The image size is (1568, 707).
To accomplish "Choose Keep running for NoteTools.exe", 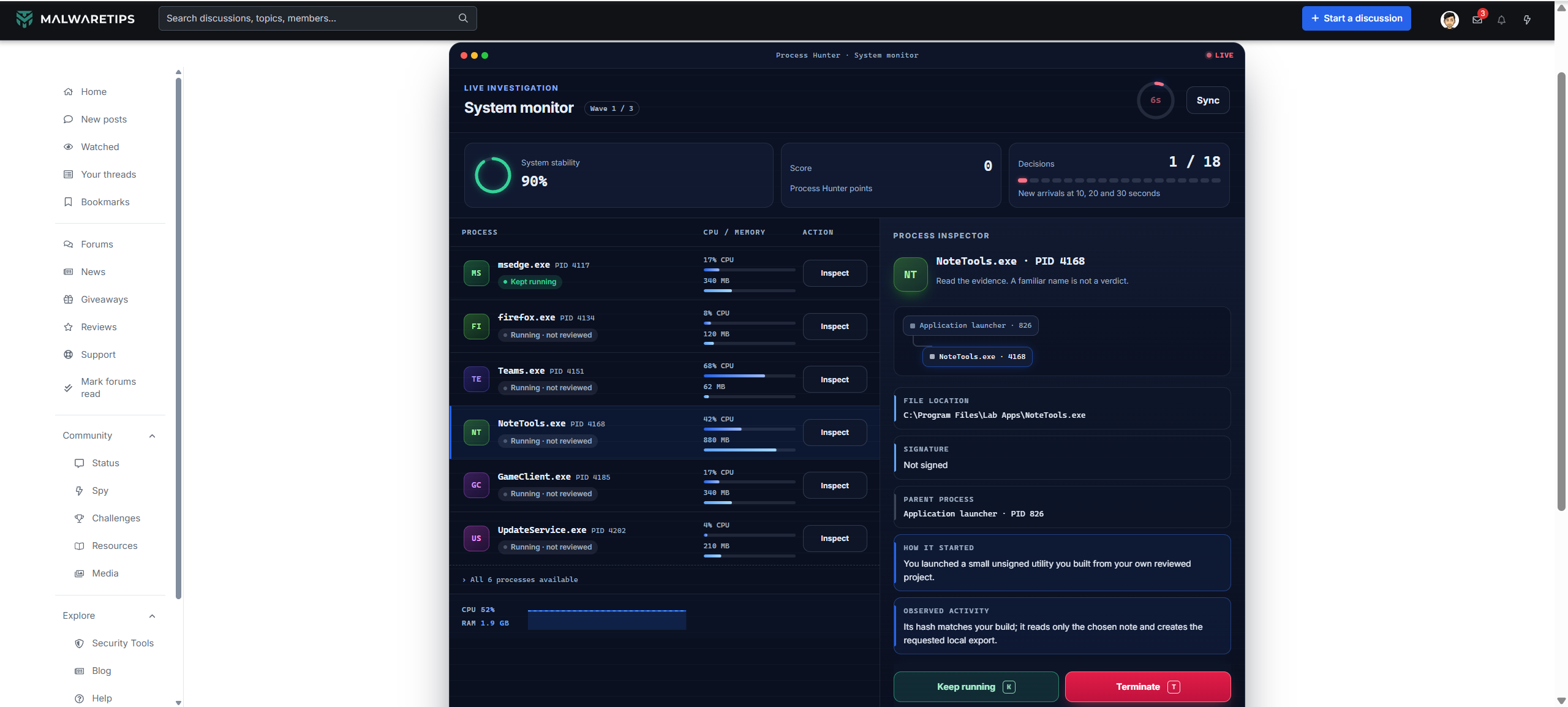I will point(976,687).
